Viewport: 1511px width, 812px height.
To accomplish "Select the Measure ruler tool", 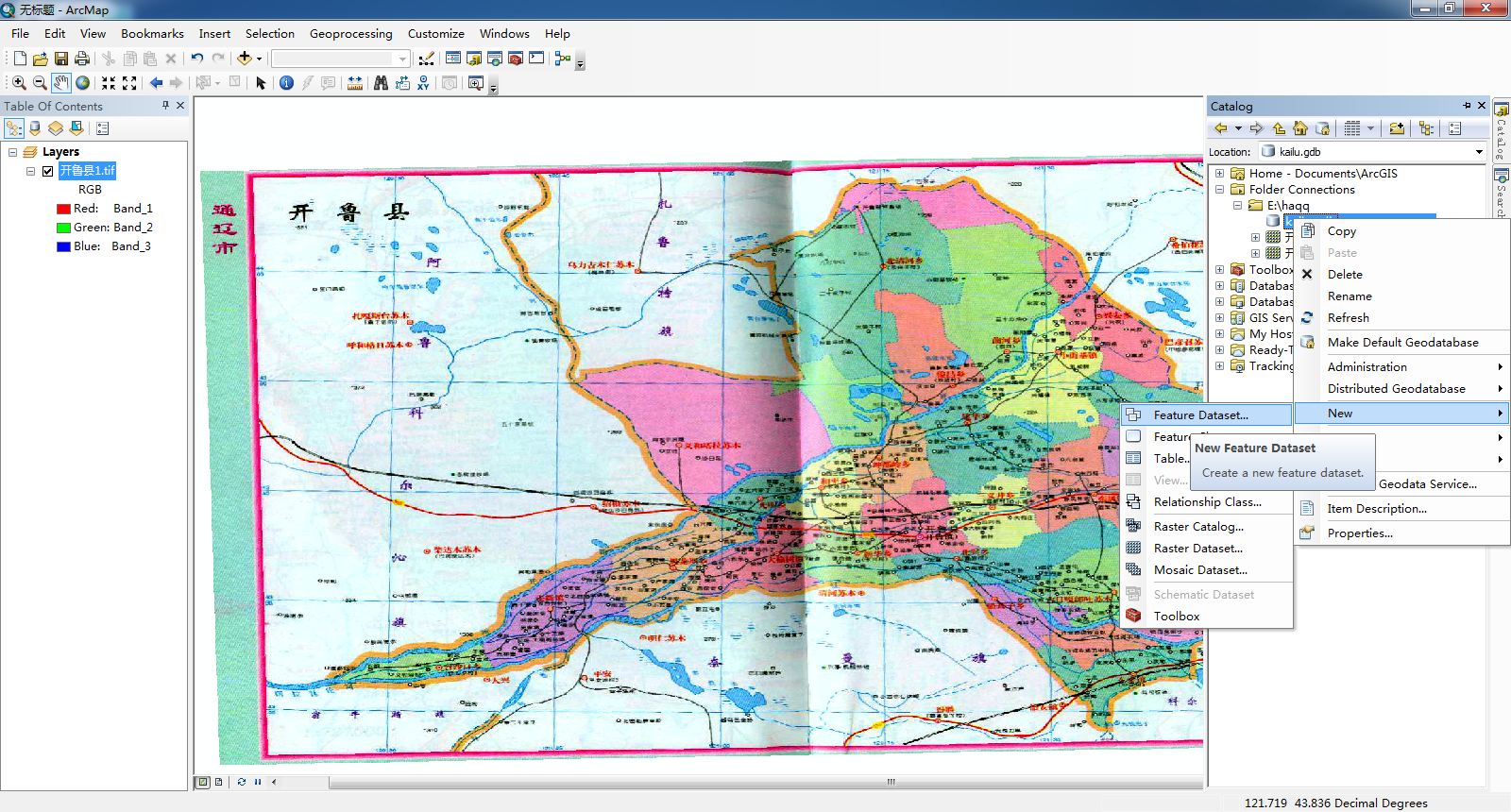I will [355, 83].
